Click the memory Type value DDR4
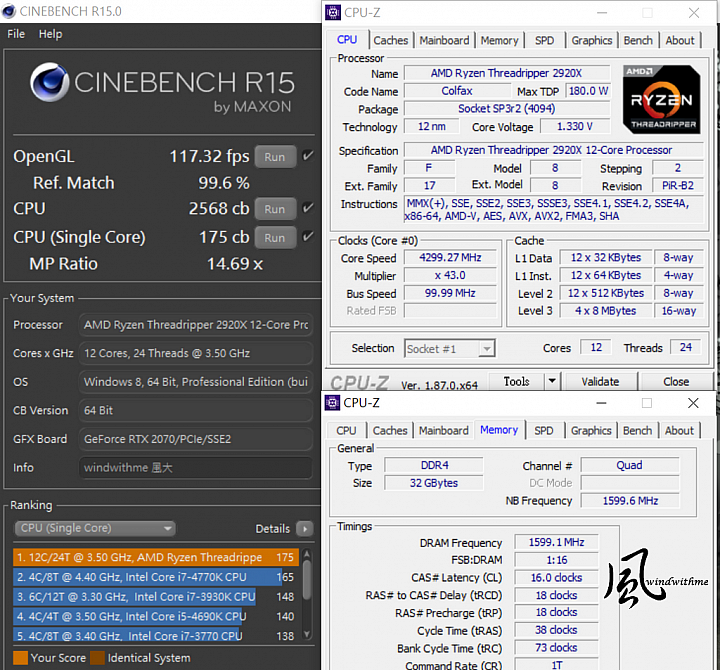The width and height of the screenshot is (720, 670). tap(434, 465)
